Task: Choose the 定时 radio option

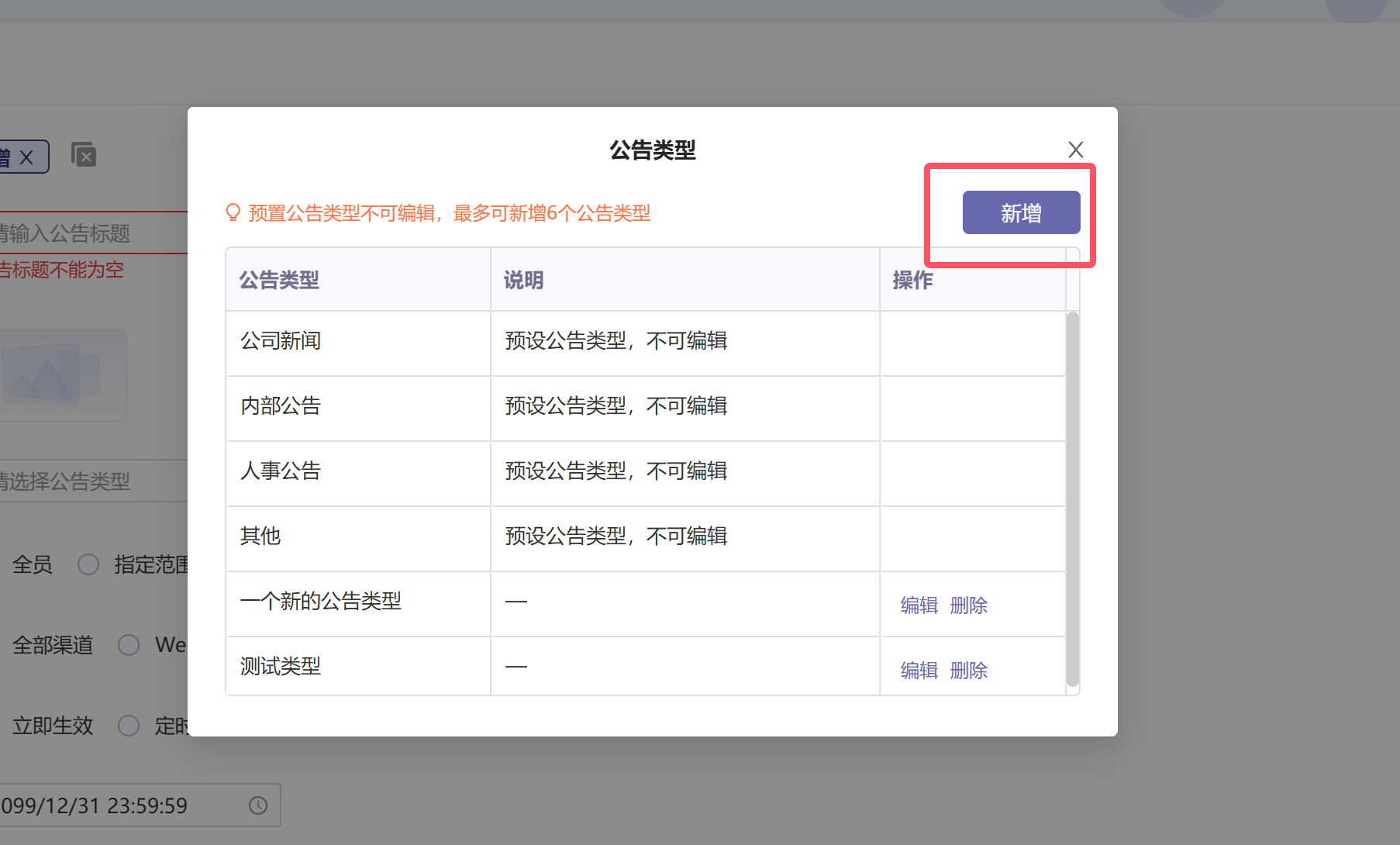Action: tap(129, 726)
